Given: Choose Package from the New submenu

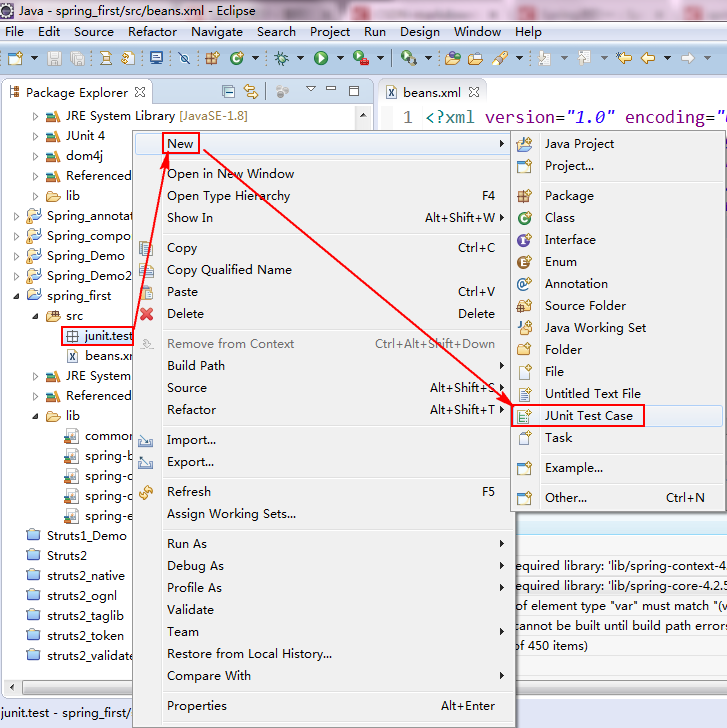Looking at the screenshot, I should pos(619,196).
